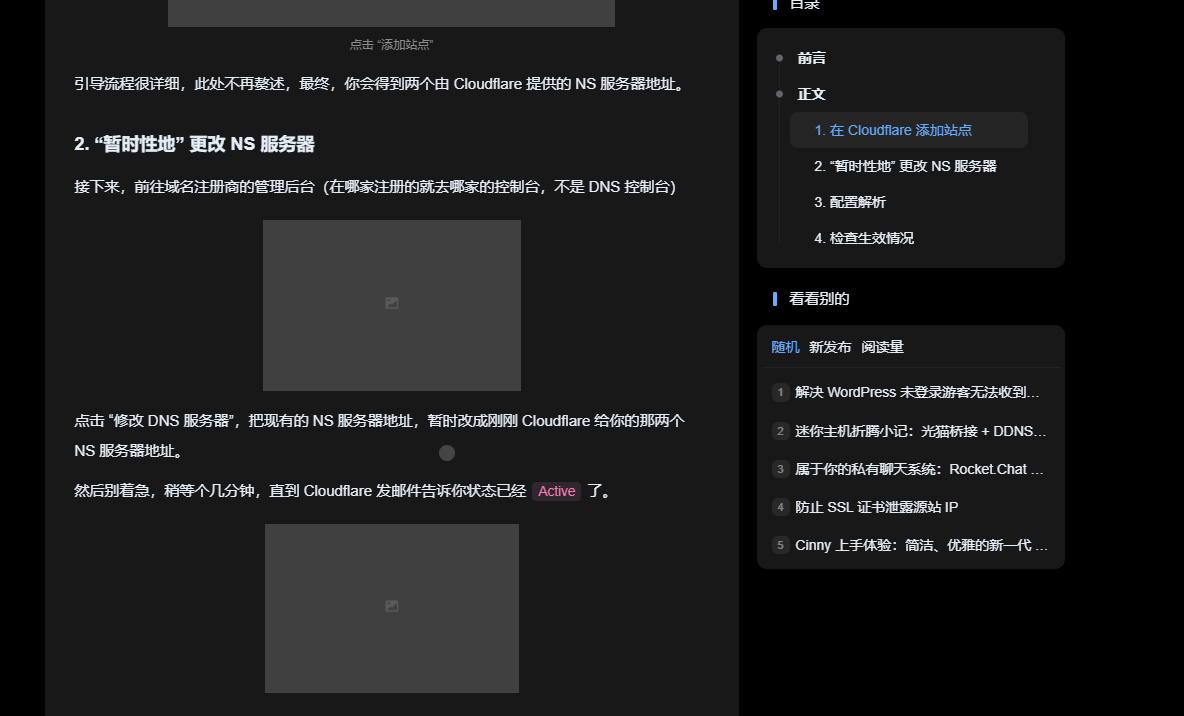Click the broken image placeholder icon above the DNS text

391,302
